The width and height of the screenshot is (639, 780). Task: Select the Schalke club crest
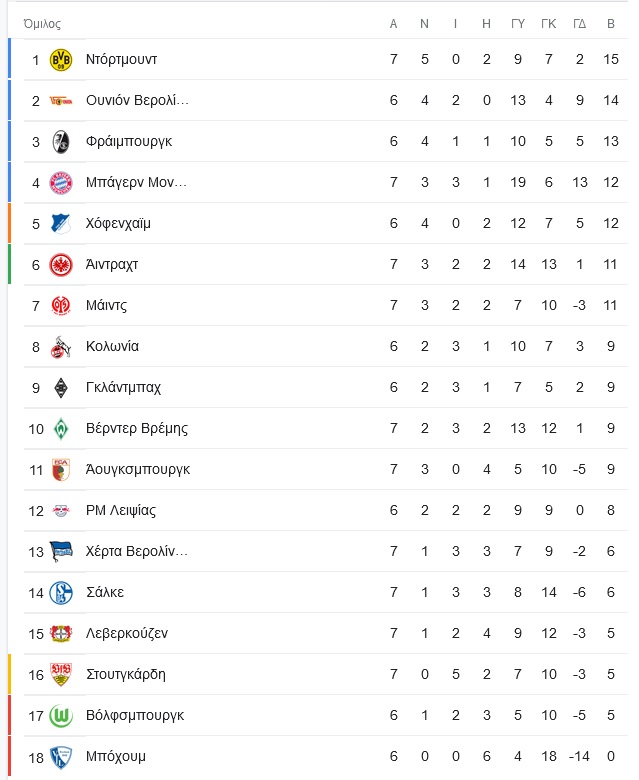tap(61, 592)
